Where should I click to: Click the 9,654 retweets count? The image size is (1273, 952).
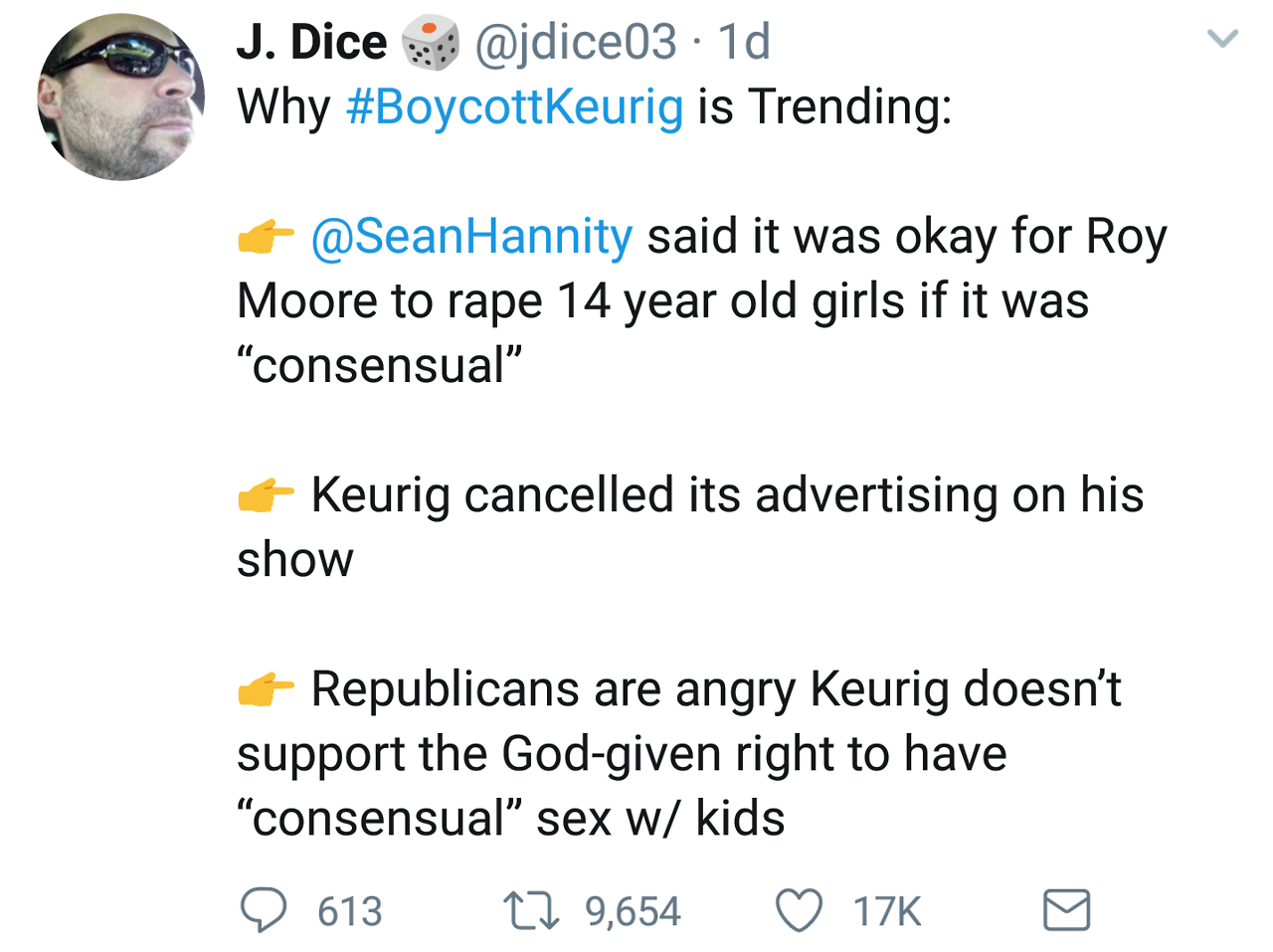[633, 911]
